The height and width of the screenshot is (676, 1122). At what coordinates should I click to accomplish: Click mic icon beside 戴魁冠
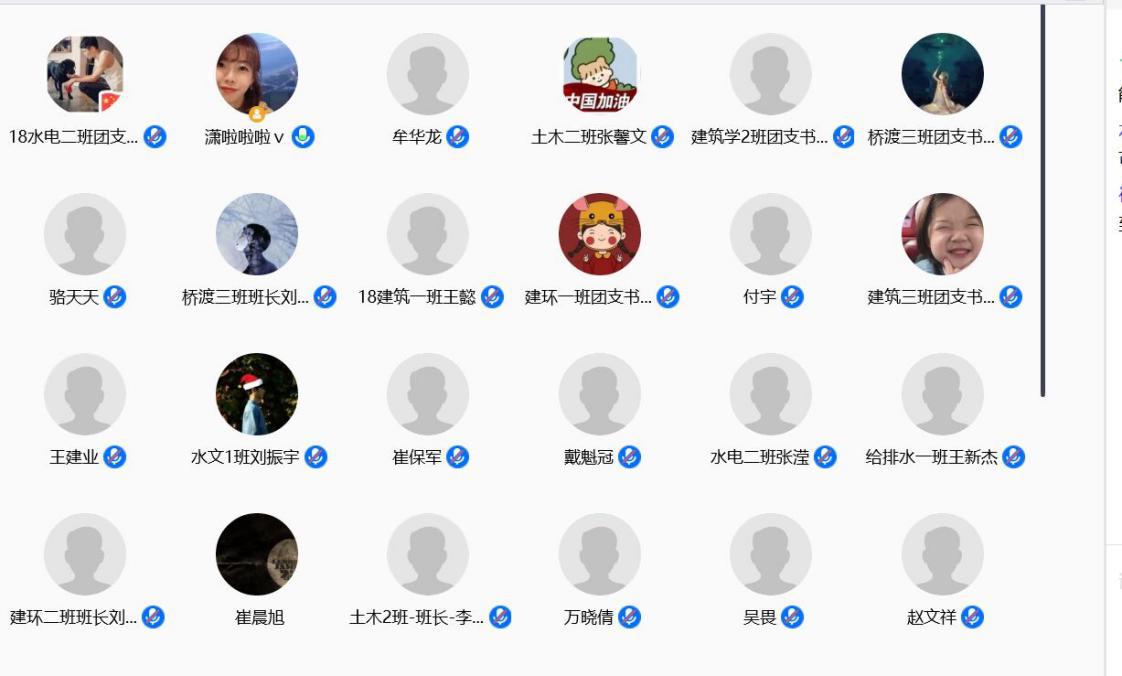630,457
